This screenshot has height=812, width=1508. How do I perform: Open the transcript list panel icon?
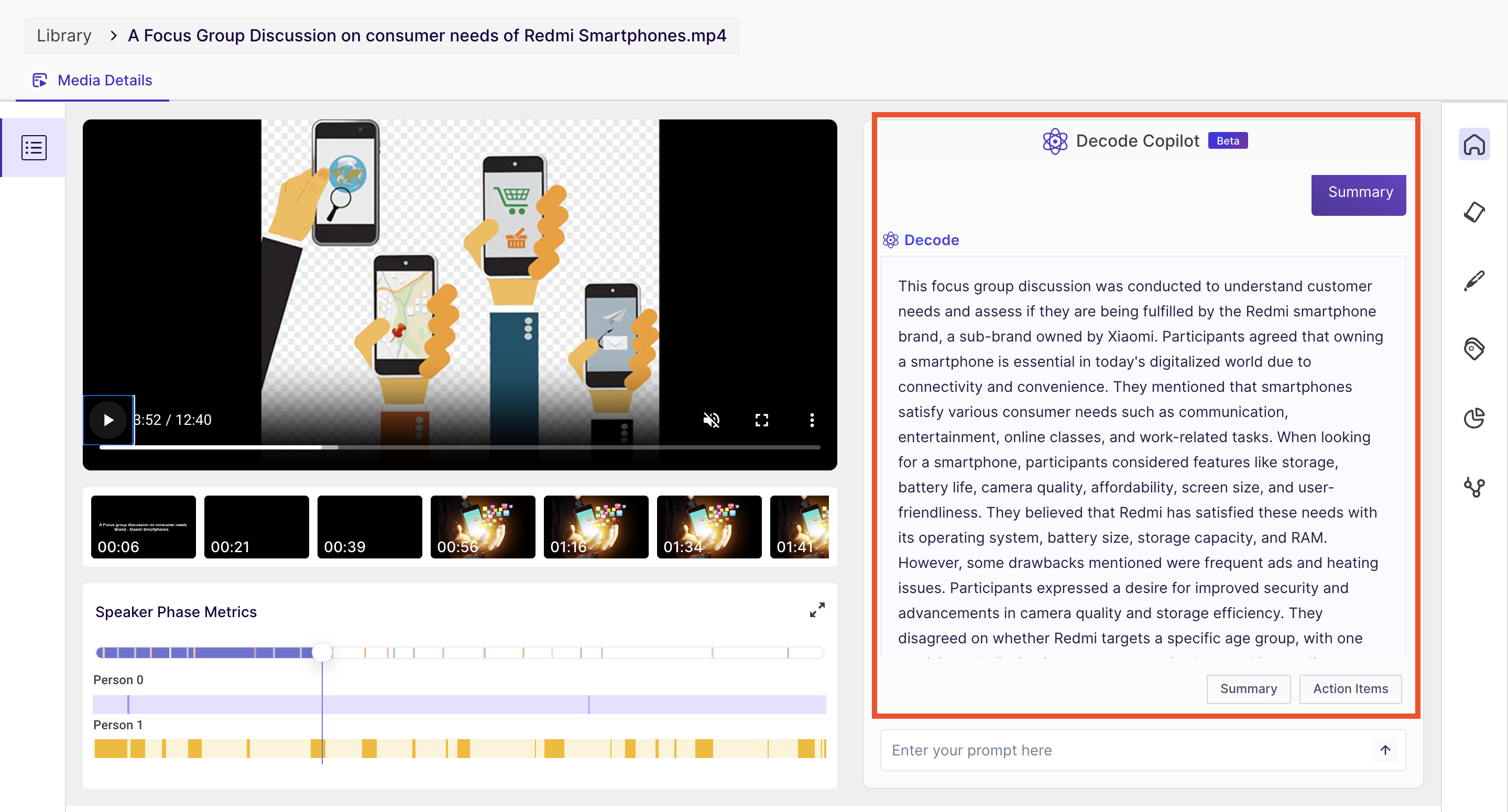[34, 148]
